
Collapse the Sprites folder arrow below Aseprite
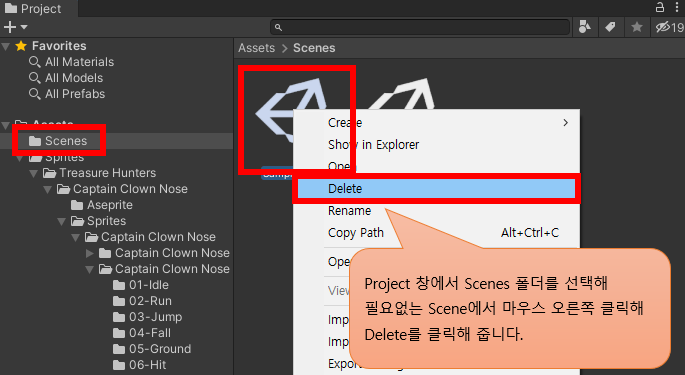tap(62, 222)
